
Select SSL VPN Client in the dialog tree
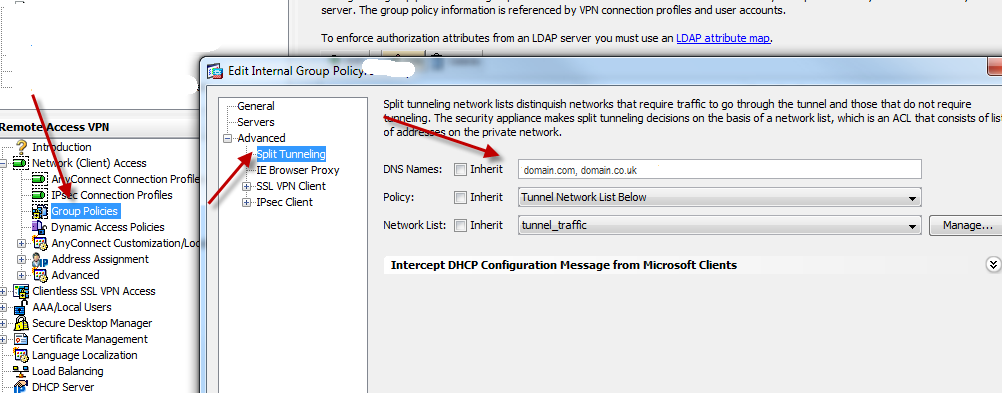pos(291,186)
